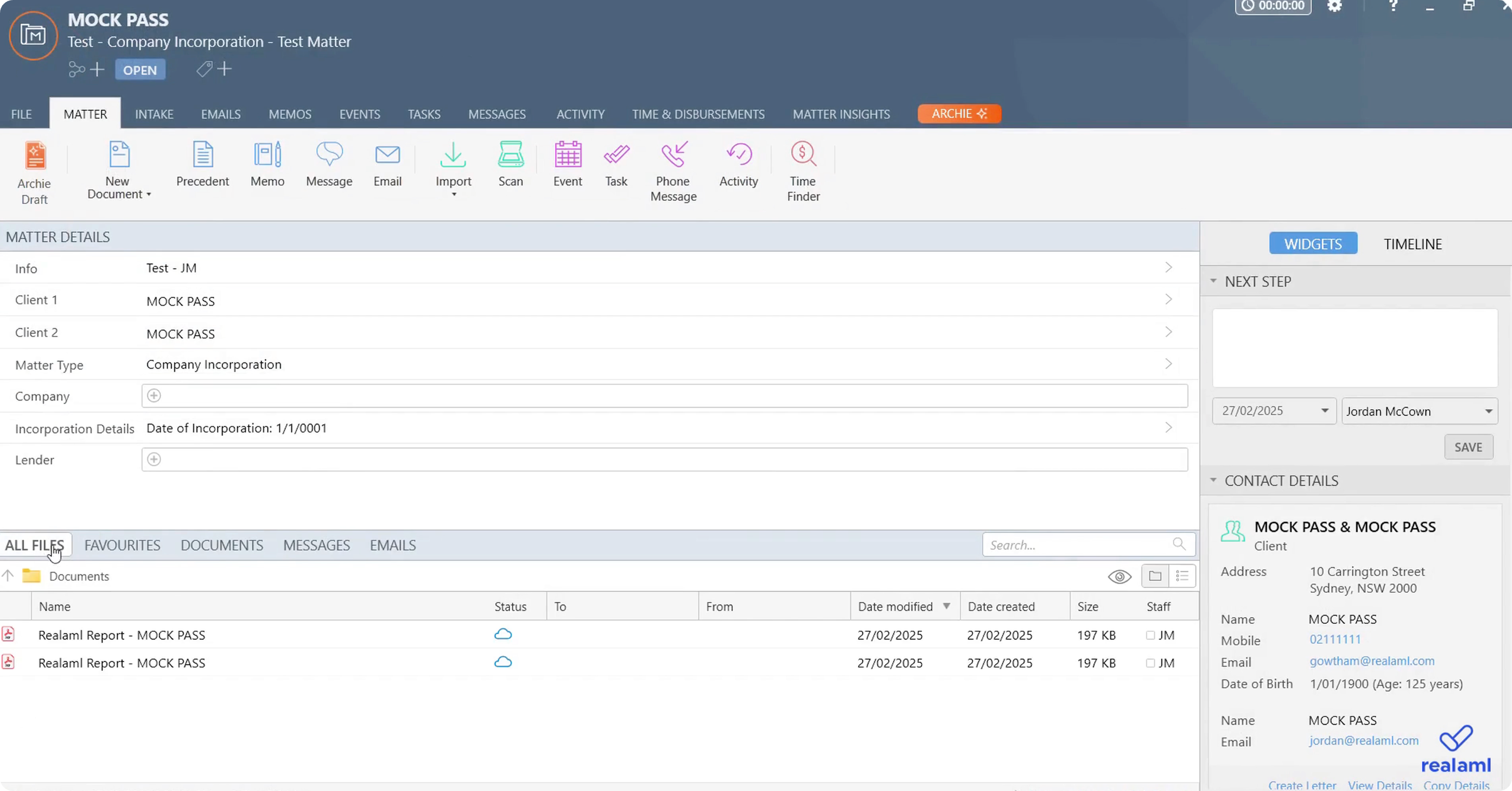Sort files by Date modified column
Viewport: 1512px width, 791px height.
895,607
